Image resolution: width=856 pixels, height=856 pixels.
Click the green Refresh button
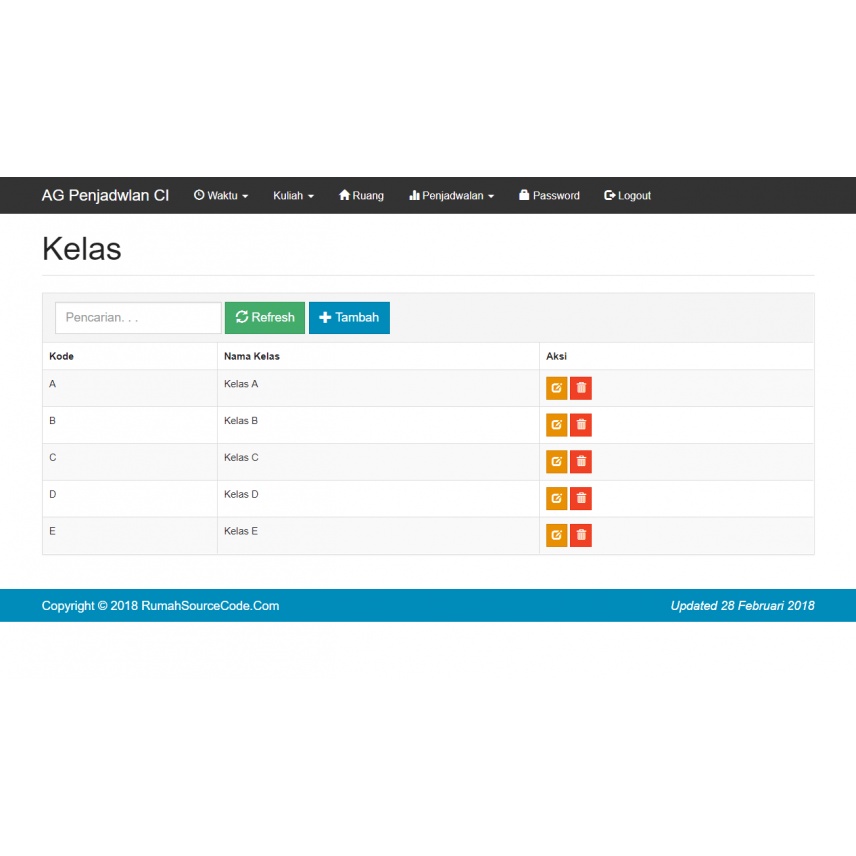265,318
